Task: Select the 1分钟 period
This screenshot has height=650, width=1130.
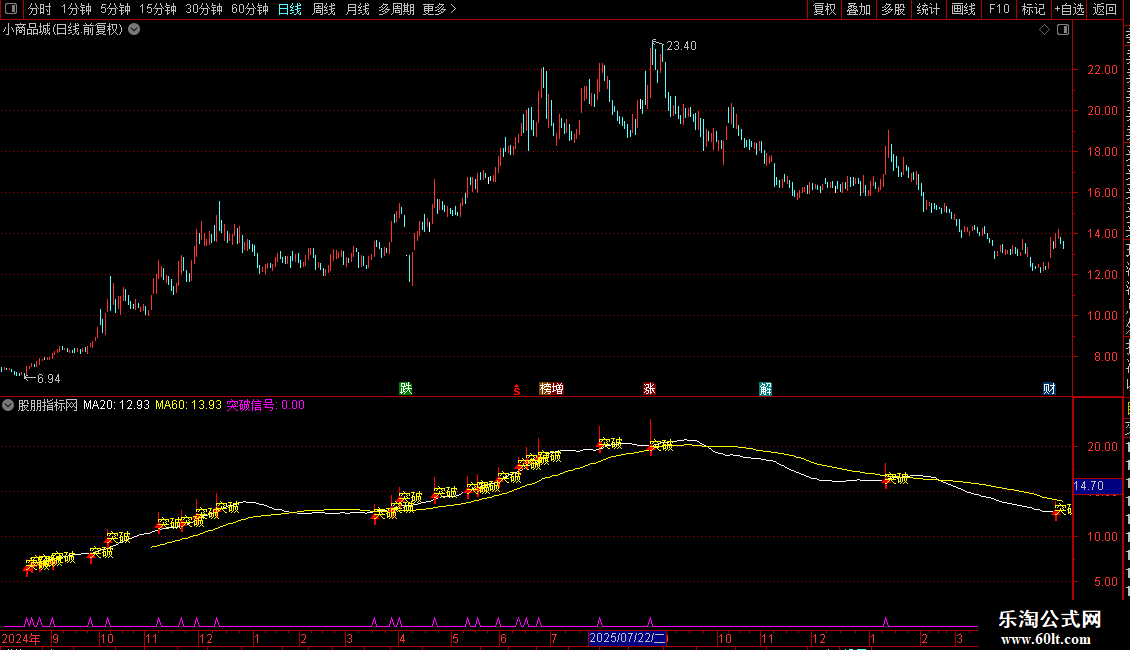Action: [76, 9]
